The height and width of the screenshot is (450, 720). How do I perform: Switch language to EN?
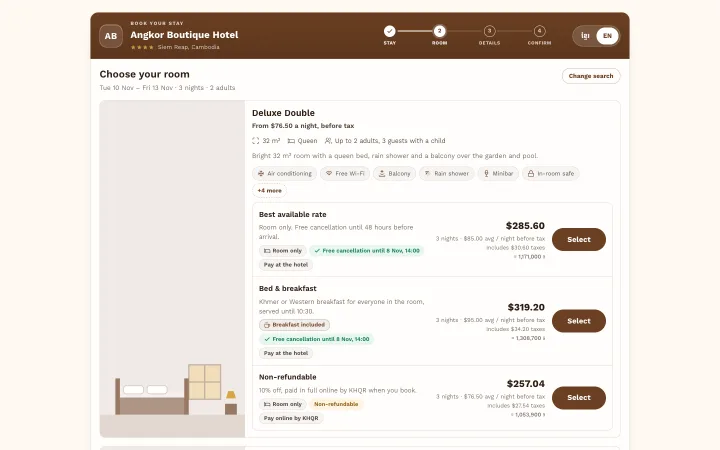(x=607, y=36)
